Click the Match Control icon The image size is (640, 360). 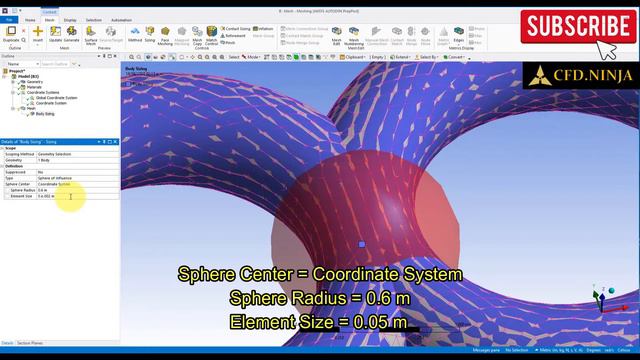tap(211, 31)
